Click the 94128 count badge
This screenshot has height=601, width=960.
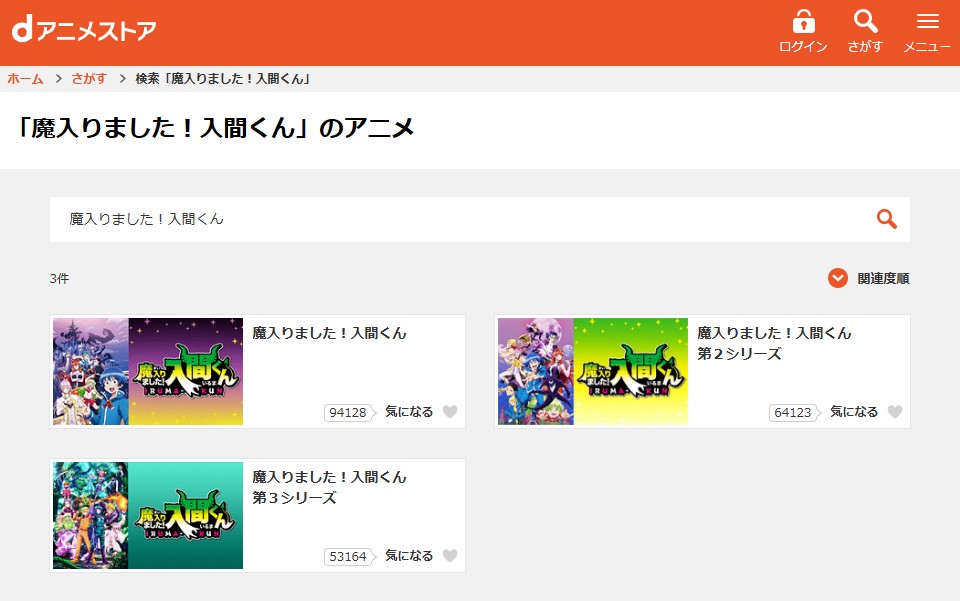[x=349, y=411]
